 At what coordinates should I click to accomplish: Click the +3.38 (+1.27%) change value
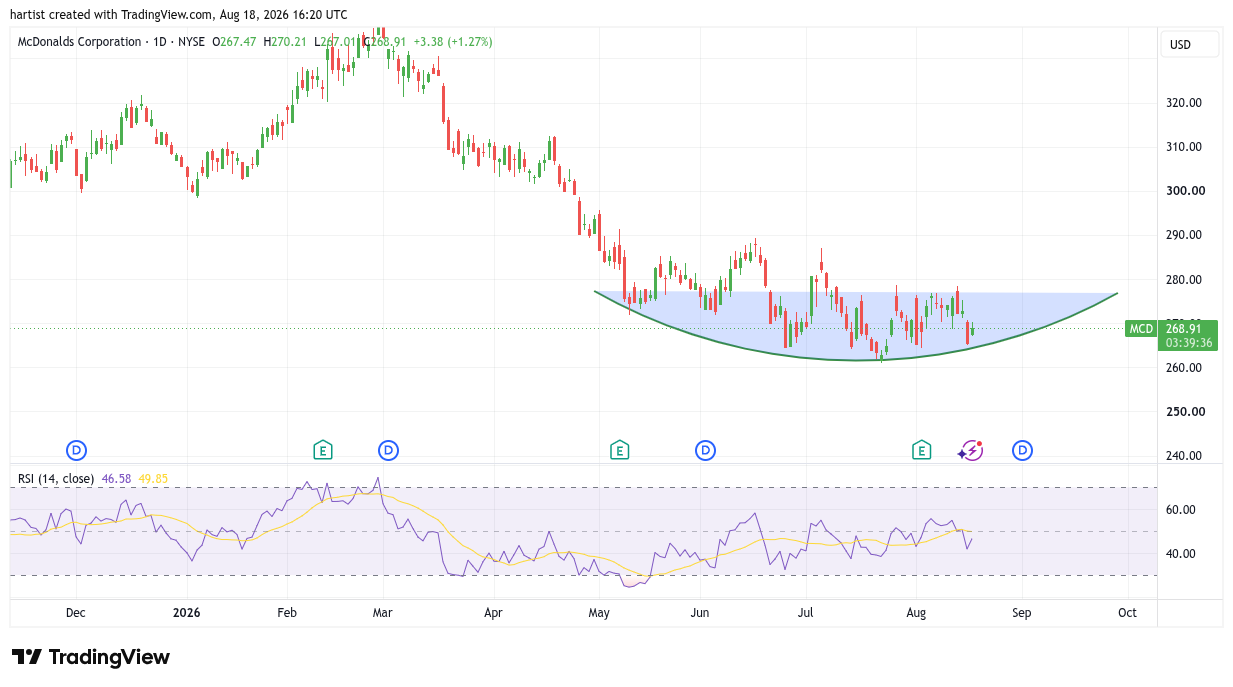[x=451, y=42]
